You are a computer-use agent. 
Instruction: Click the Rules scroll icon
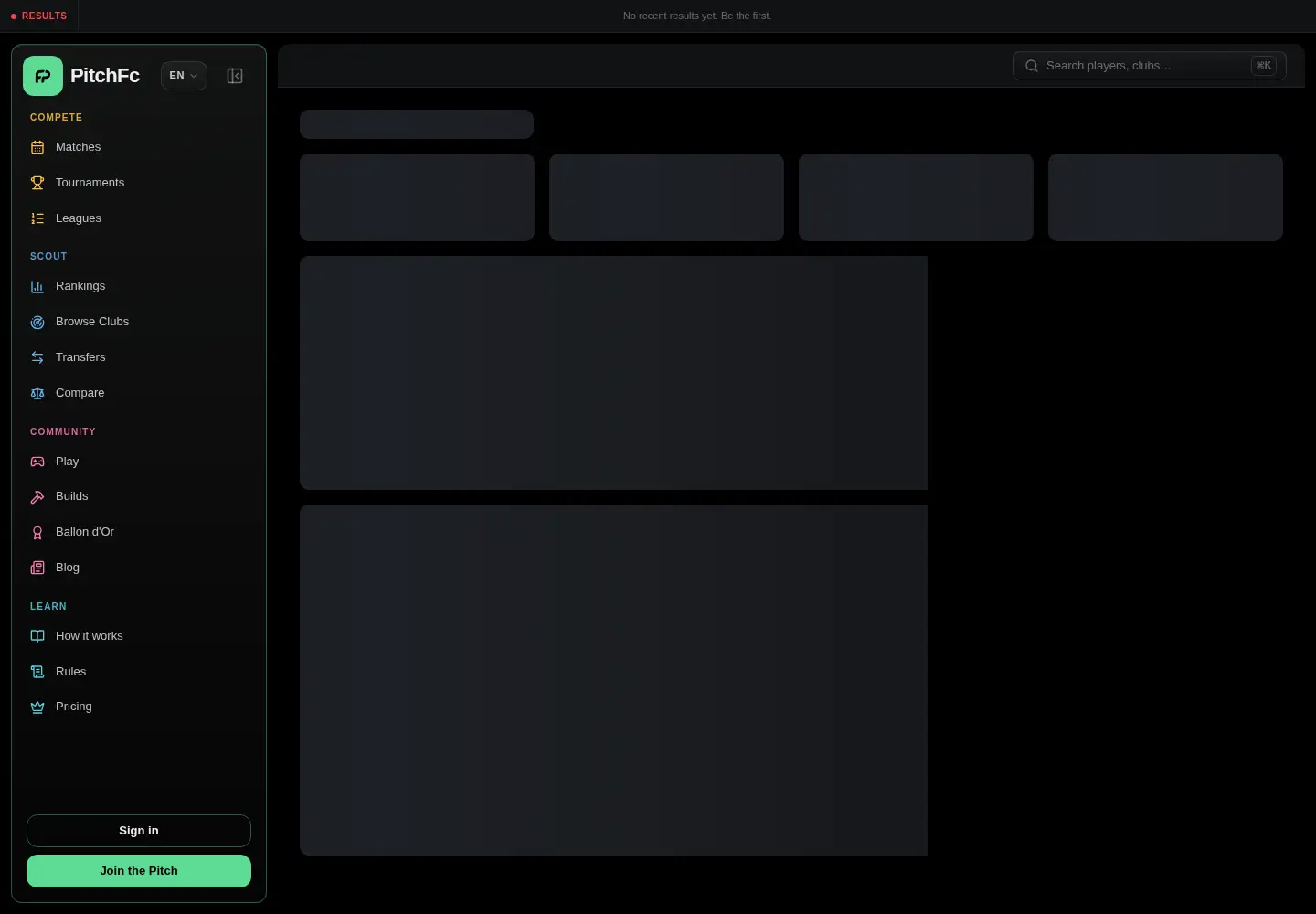click(x=37, y=672)
